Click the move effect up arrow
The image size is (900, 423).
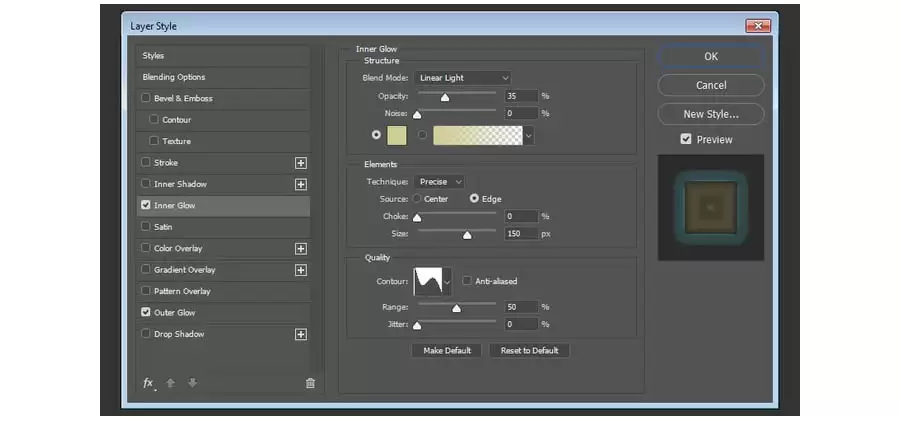pos(170,383)
